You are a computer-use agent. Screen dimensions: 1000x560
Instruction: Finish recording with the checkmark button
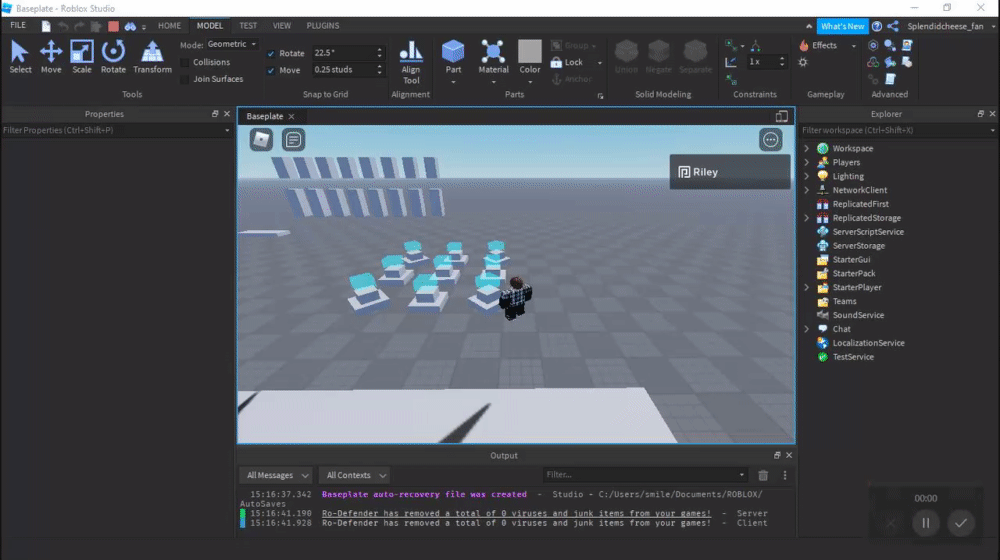pyautogui.click(x=960, y=524)
